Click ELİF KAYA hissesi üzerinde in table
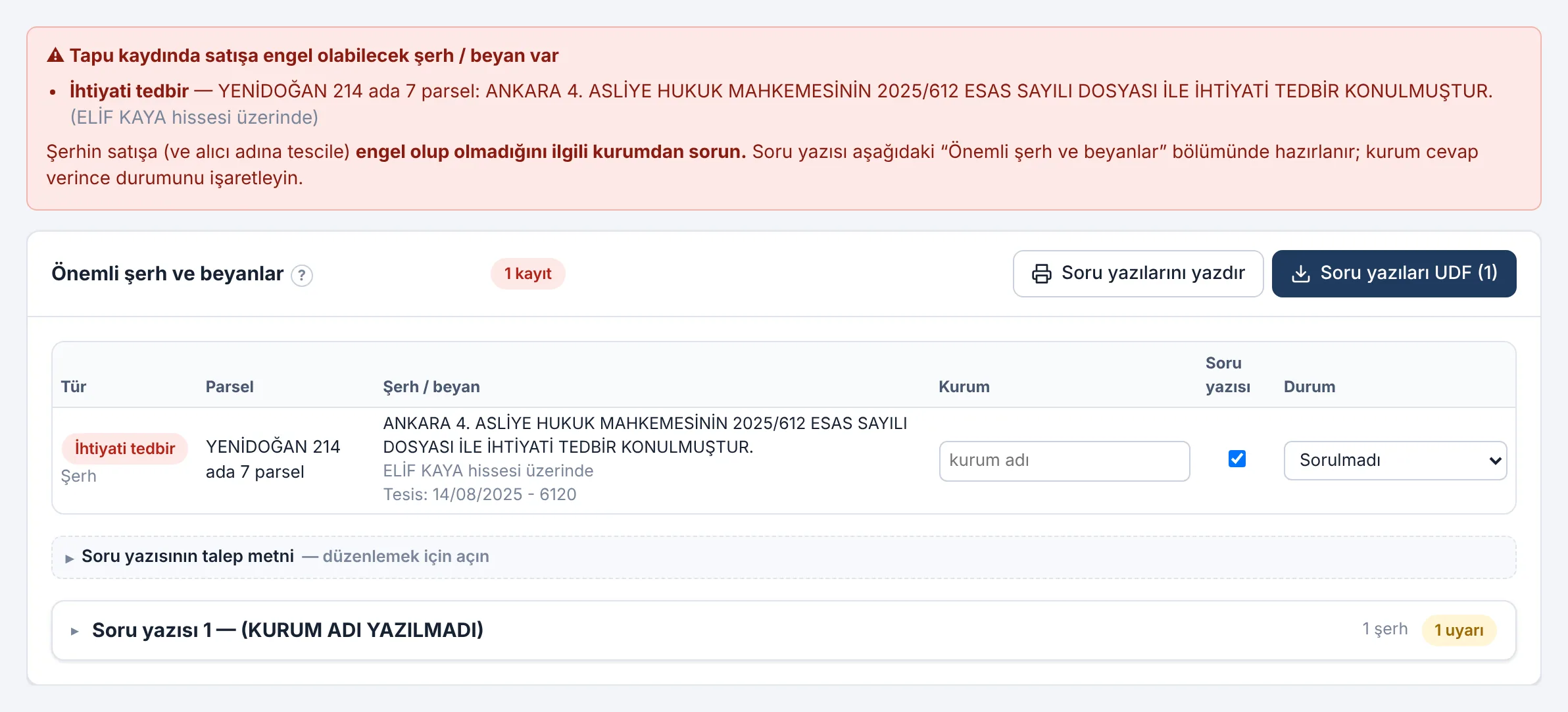 [x=488, y=471]
